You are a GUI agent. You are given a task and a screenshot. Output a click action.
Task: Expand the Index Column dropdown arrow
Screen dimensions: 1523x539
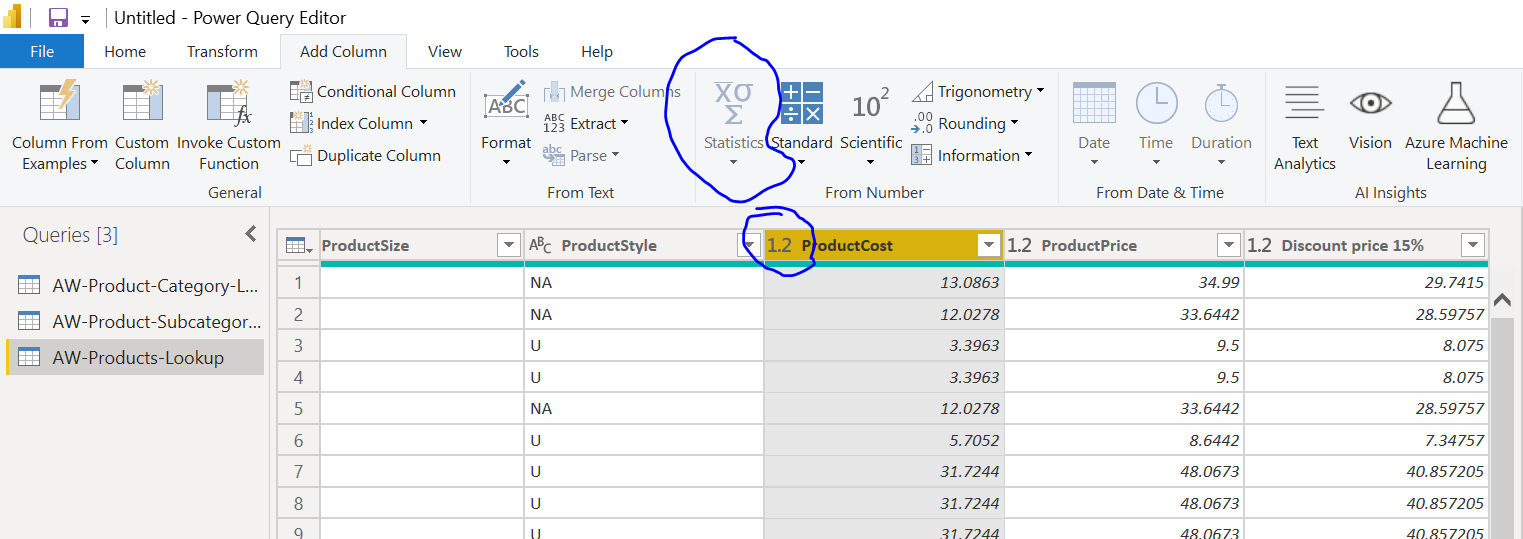pyautogui.click(x=423, y=123)
